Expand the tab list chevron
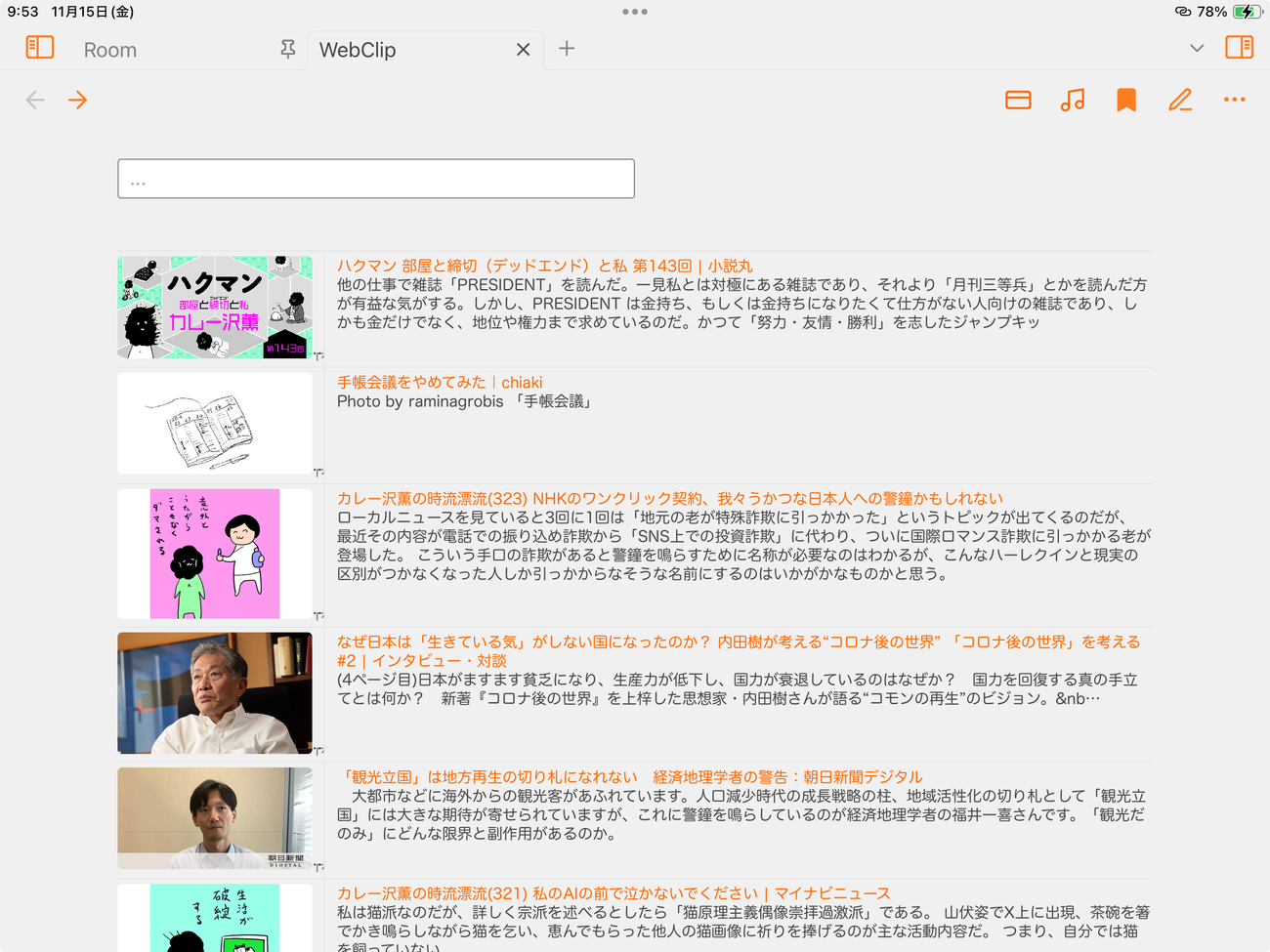The height and width of the screenshot is (952, 1270). [x=1197, y=49]
